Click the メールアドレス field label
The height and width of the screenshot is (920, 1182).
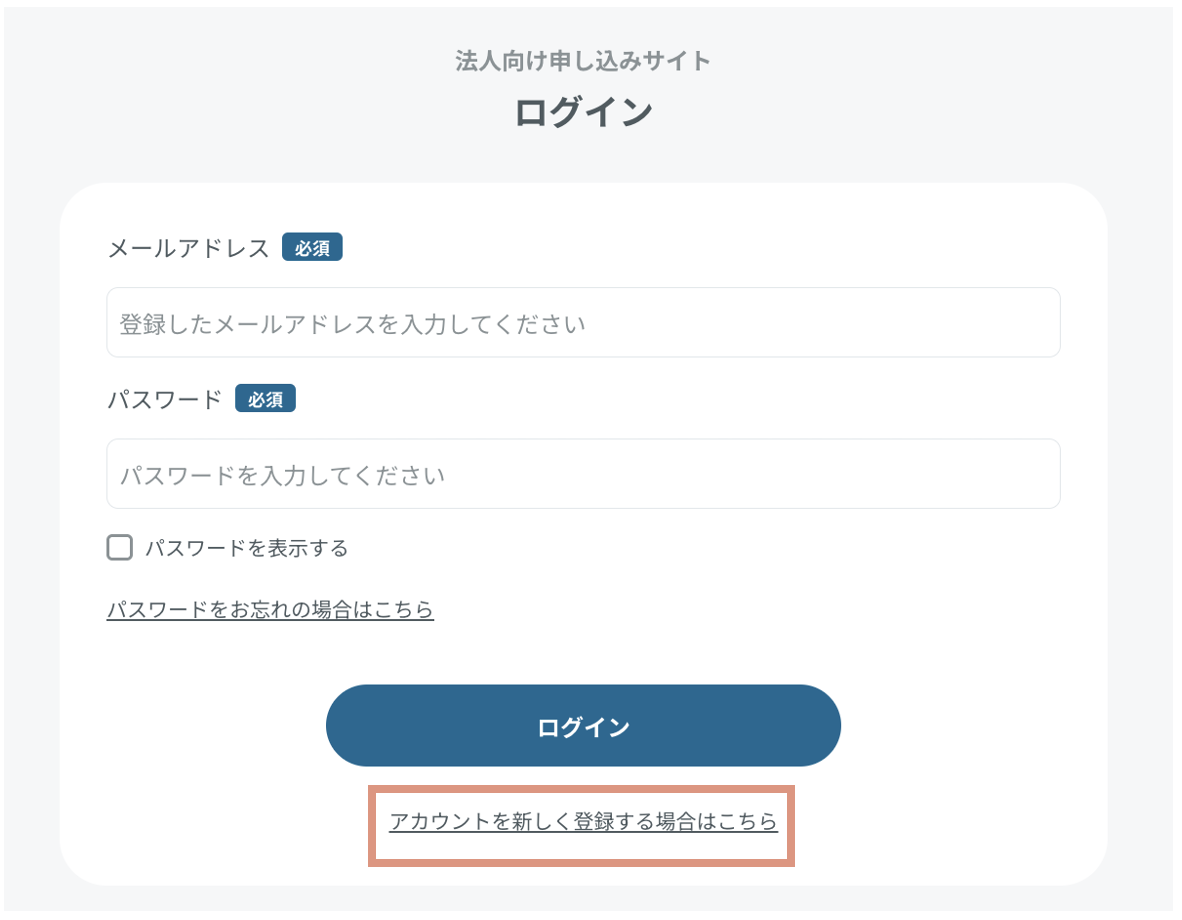[186, 248]
